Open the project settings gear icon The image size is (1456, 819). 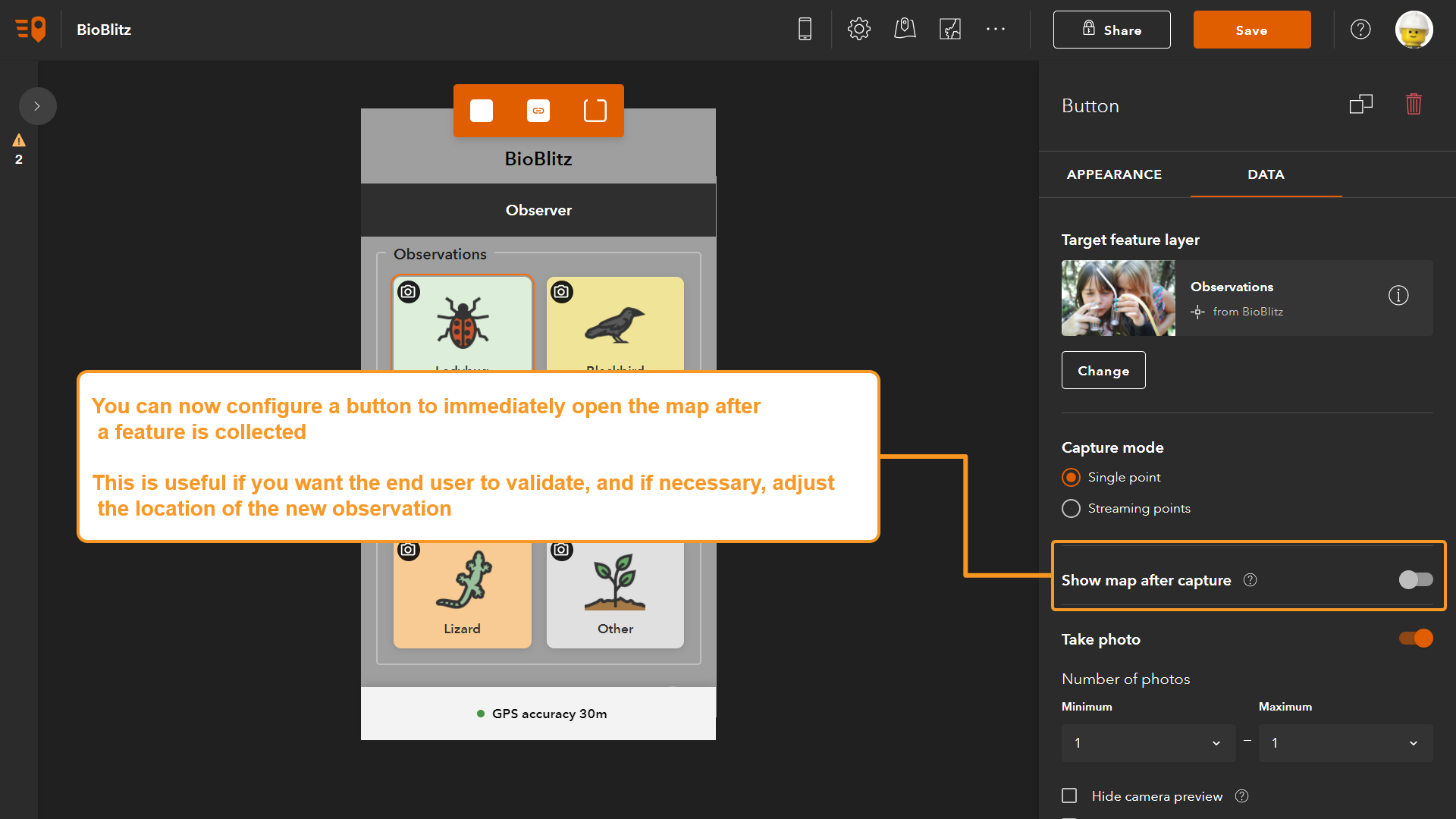point(858,29)
